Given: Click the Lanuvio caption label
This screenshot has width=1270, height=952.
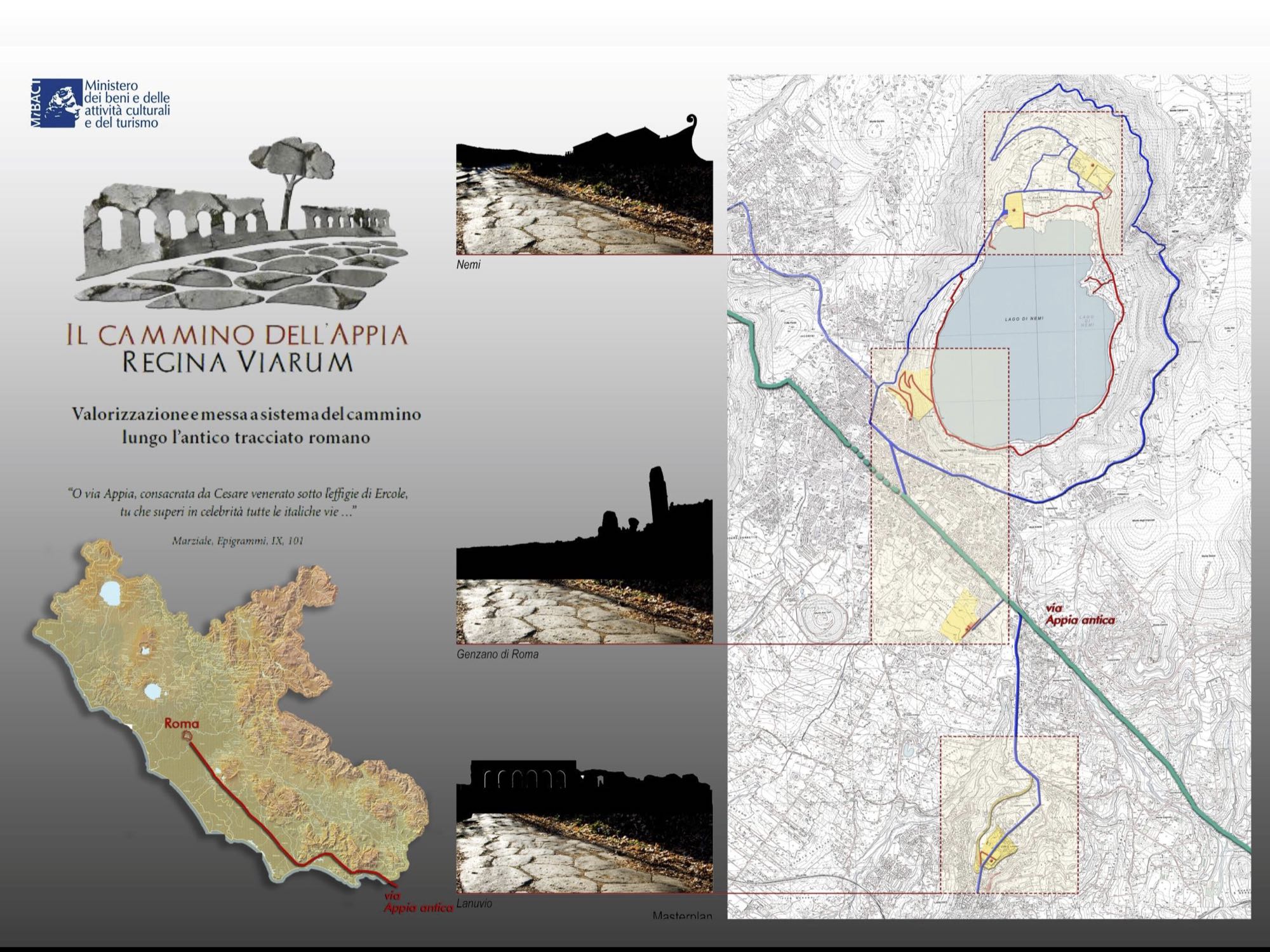Looking at the screenshot, I should tap(474, 903).
